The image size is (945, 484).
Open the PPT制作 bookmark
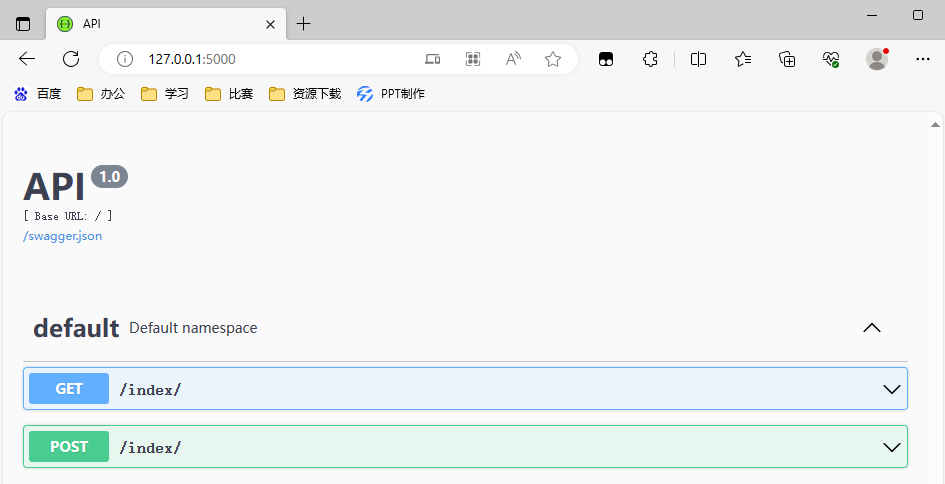click(x=391, y=94)
